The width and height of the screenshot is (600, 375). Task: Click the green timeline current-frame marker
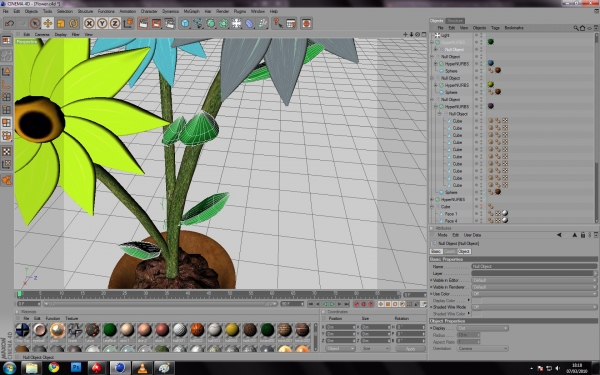pyautogui.click(x=20, y=294)
